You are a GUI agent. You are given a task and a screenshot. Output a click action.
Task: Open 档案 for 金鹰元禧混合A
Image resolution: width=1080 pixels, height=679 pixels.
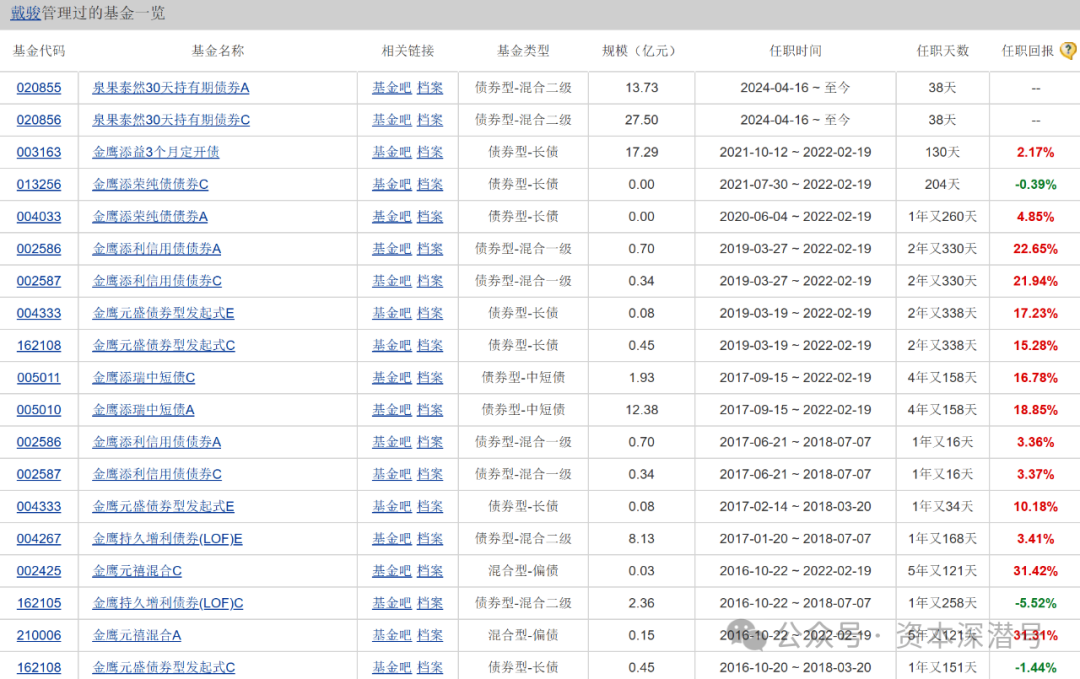point(430,635)
